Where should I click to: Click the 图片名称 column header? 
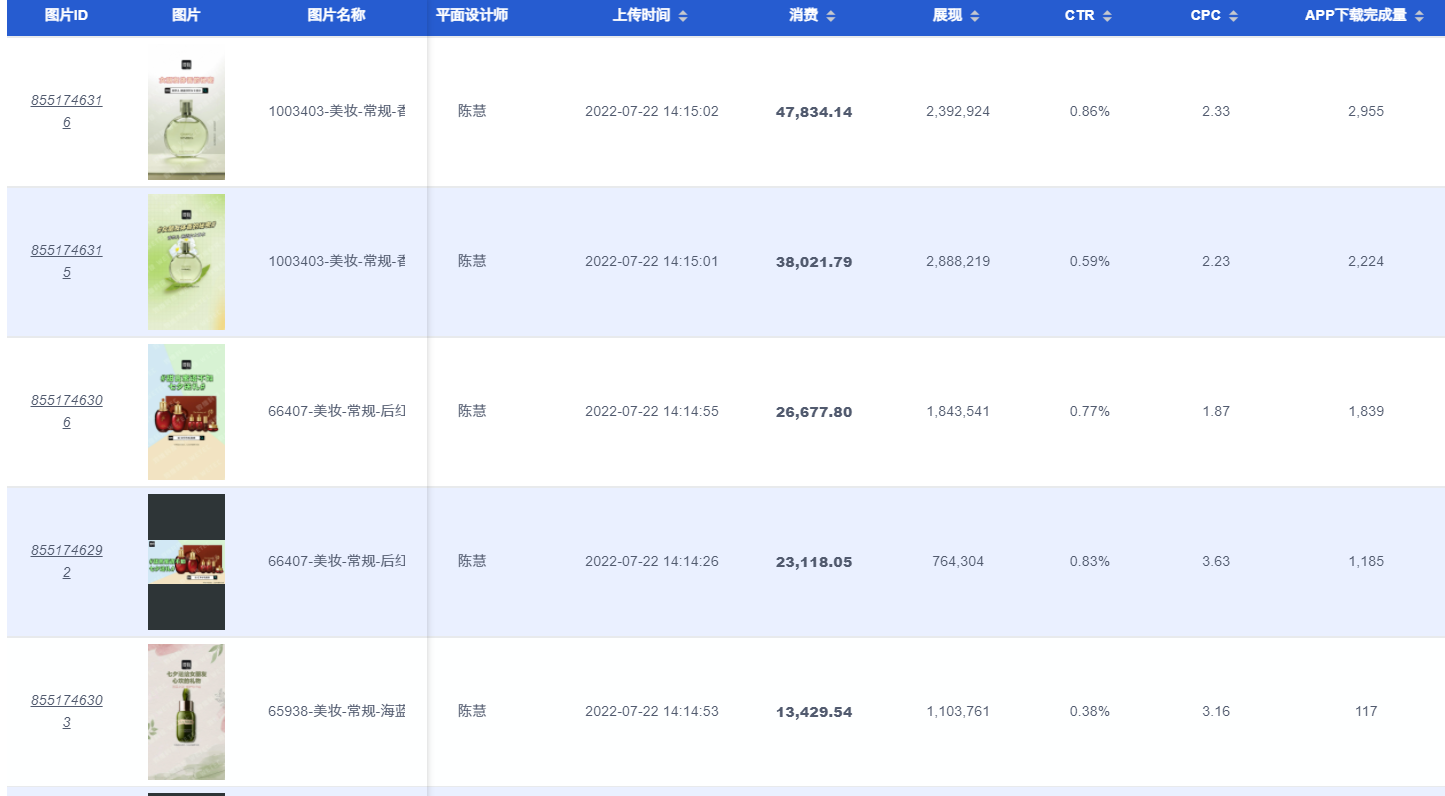[x=336, y=16]
